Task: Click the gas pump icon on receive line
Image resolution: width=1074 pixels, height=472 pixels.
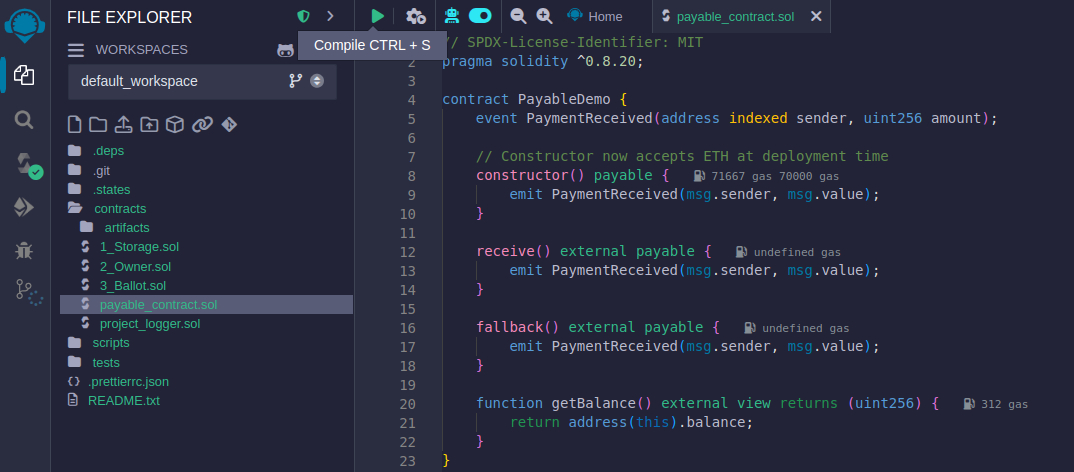Action: (741, 252)
